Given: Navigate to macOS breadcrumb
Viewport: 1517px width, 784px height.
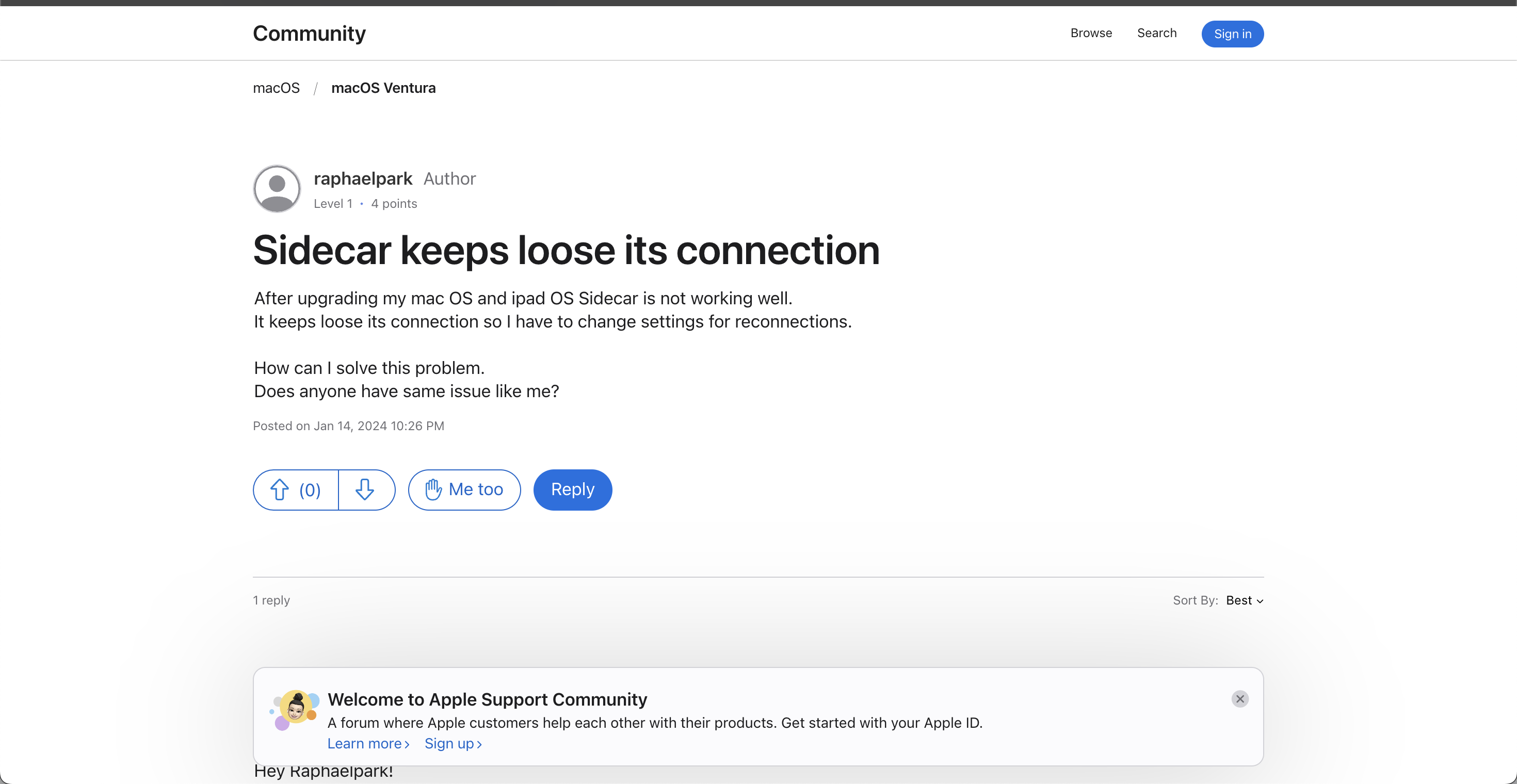Looking at the screenshot, I should click(x=276, y=88).
